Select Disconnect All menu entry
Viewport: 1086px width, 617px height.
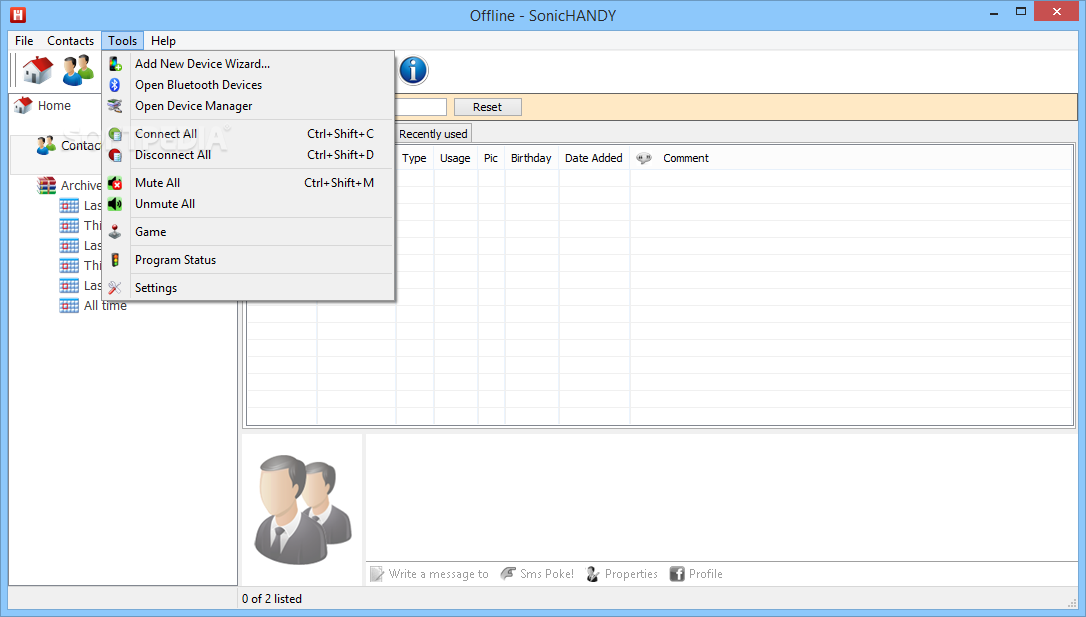tap(248, 154)
